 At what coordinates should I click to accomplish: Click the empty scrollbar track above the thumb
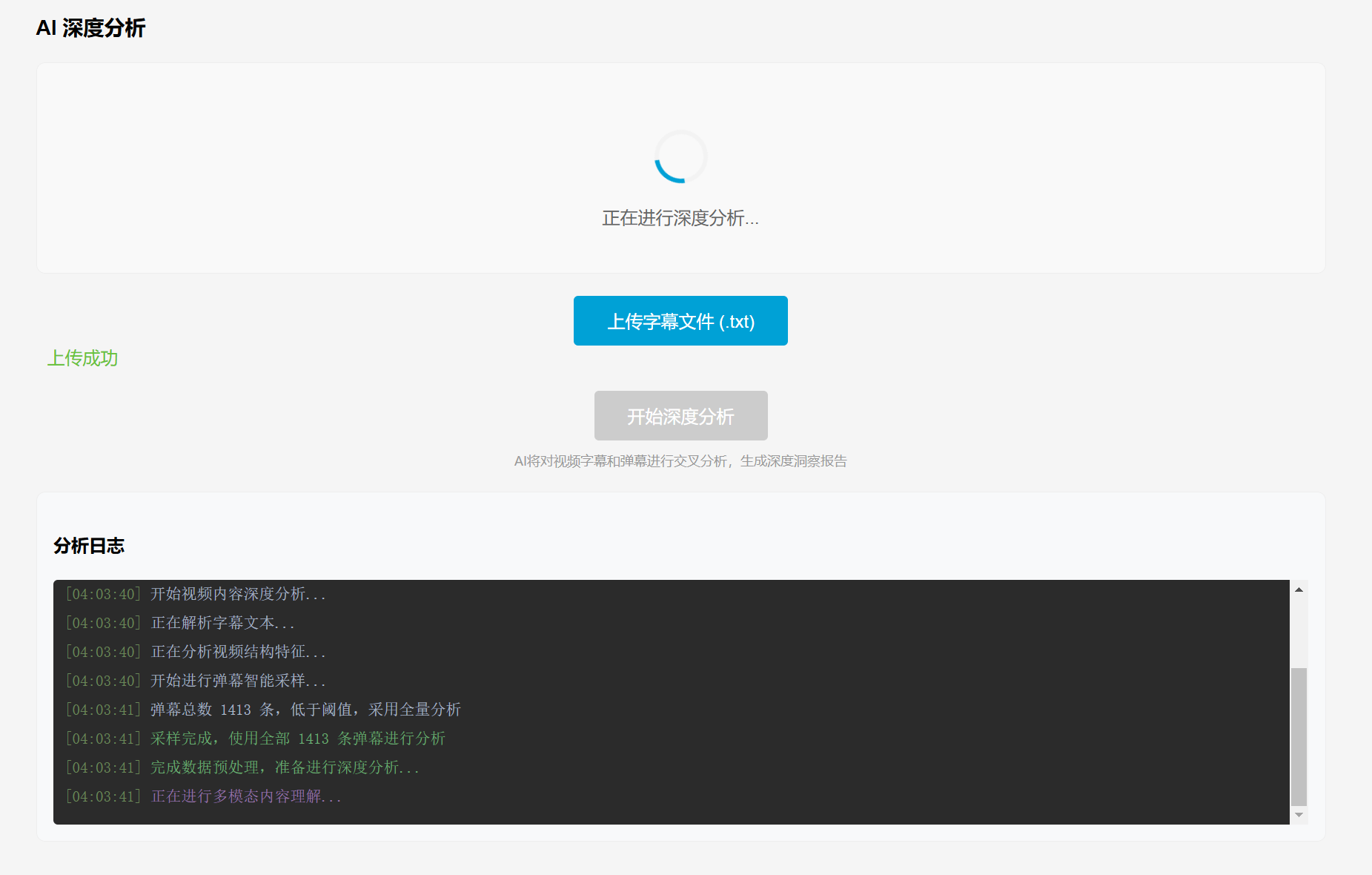click(1299, 630)
